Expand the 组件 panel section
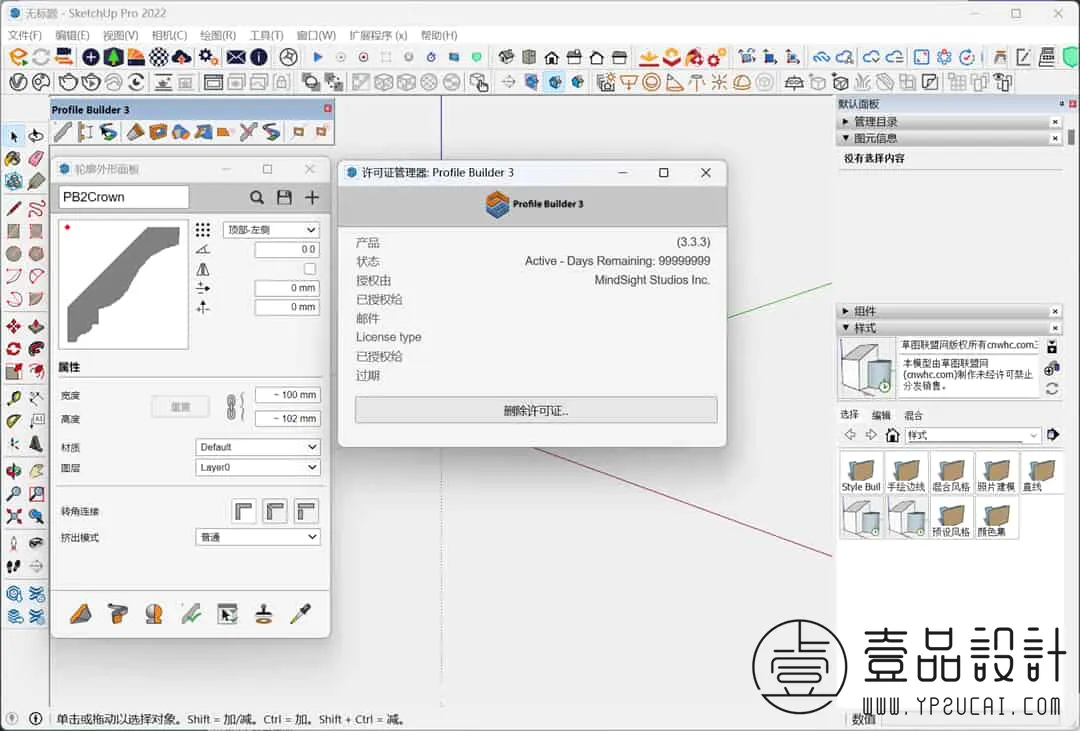 845,311
